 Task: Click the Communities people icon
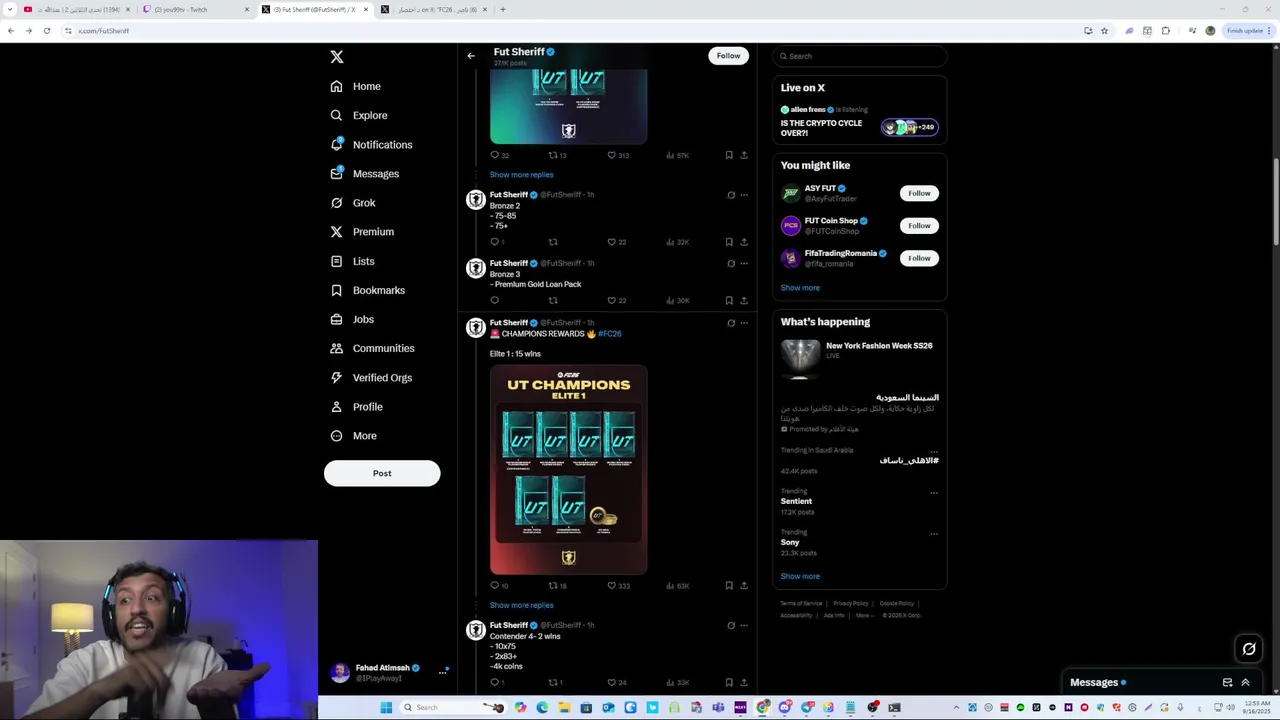(337, 348)
